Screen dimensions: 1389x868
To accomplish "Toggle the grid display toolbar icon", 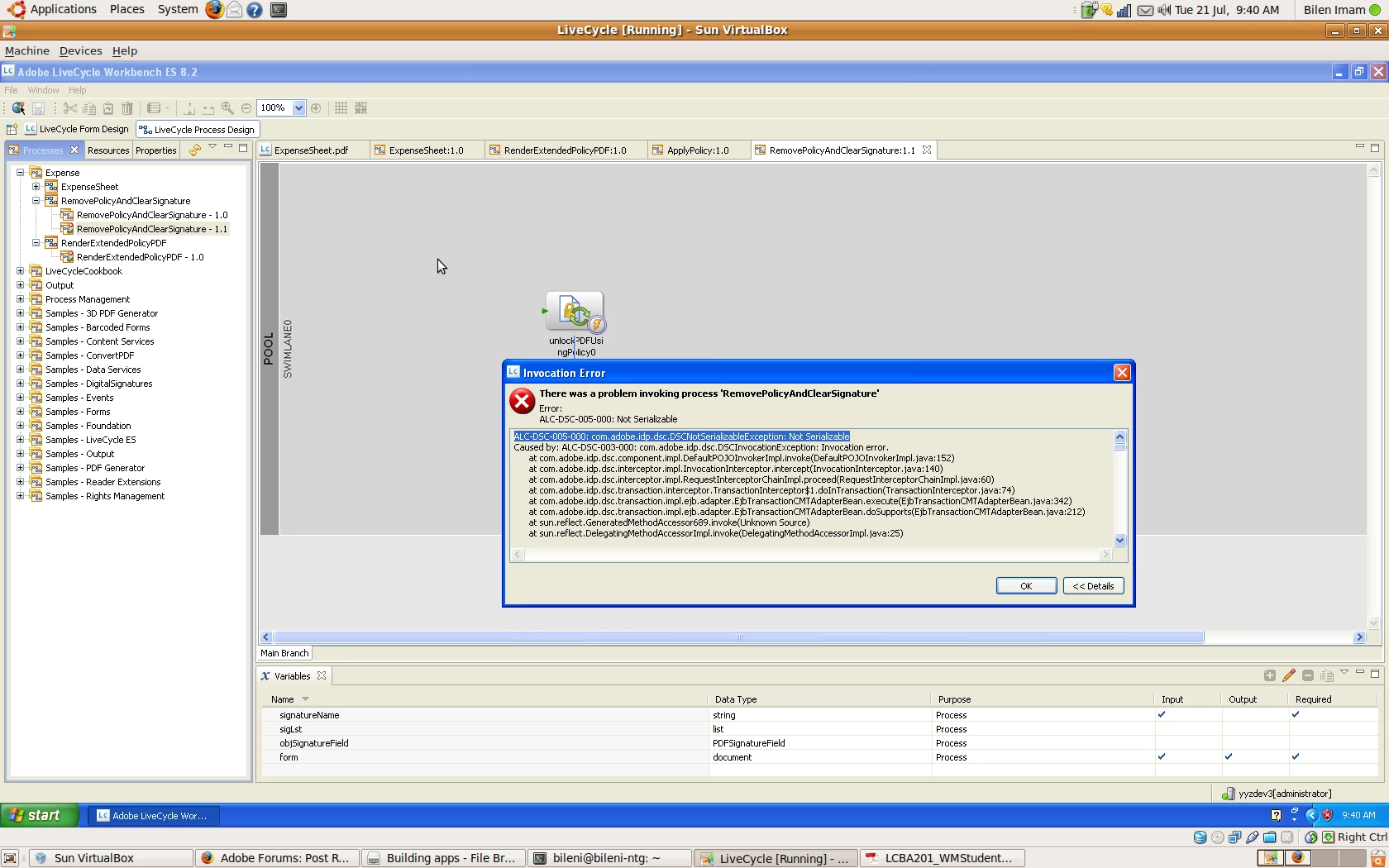I will 341,108.
